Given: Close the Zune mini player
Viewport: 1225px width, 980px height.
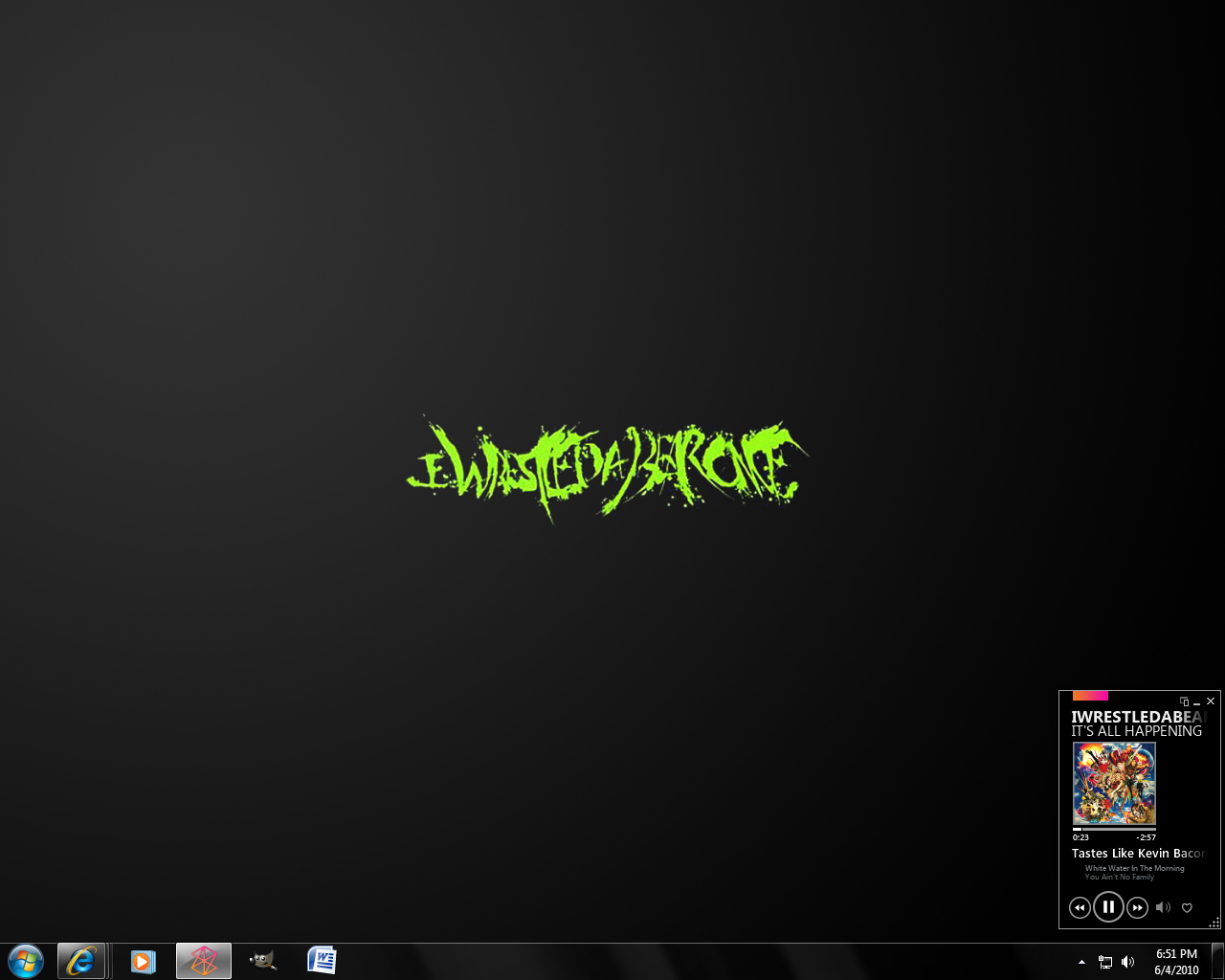Looking at the screenshot, I should [x=1211, y=702].
